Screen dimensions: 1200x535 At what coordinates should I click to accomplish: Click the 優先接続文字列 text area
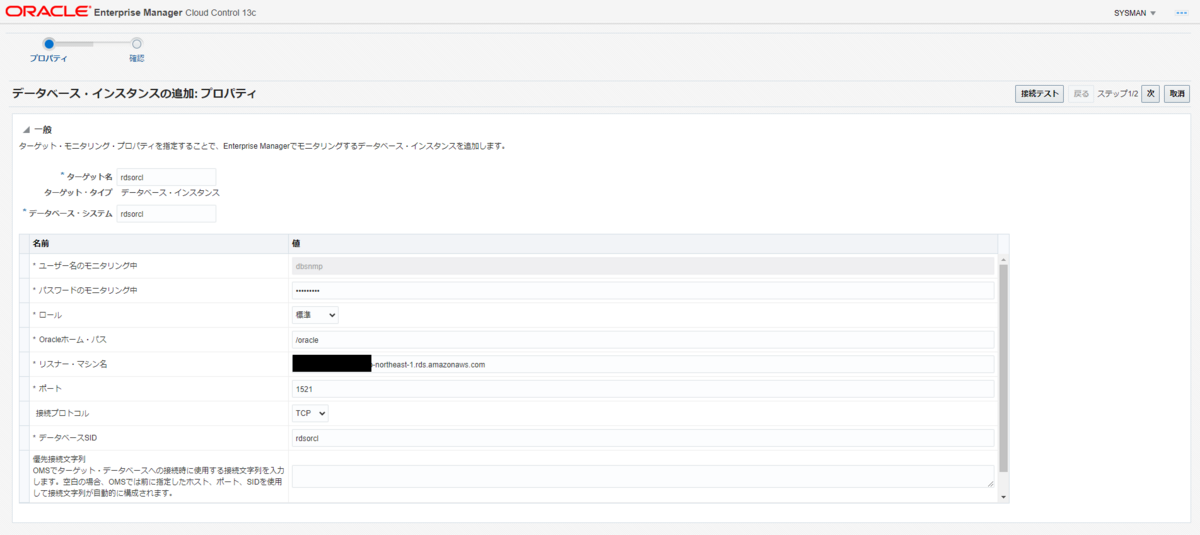point(643,476)
